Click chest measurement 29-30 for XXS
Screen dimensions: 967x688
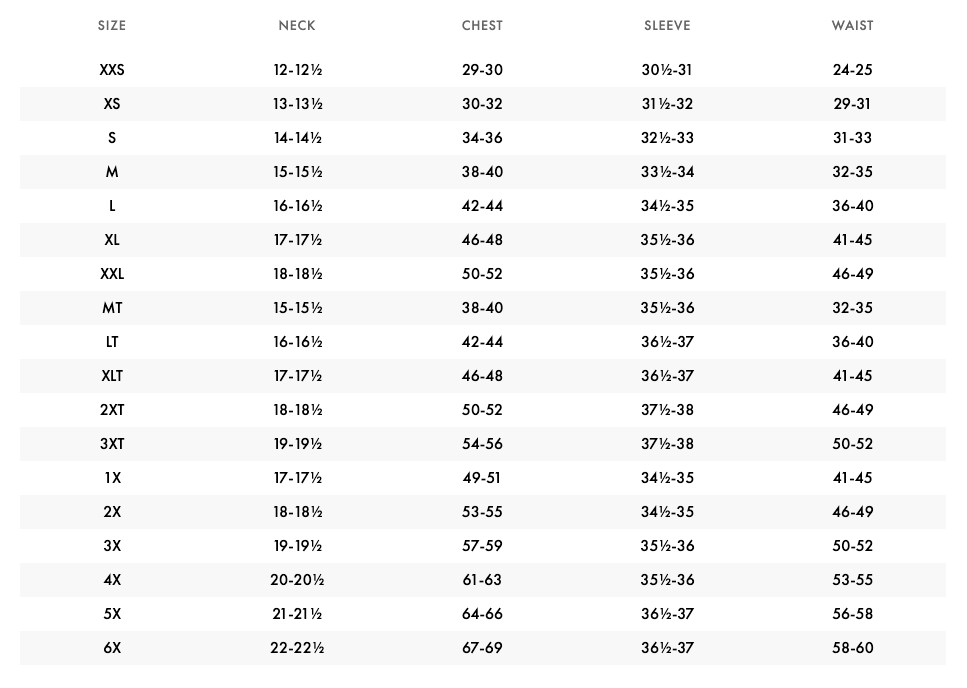point(482,70)
